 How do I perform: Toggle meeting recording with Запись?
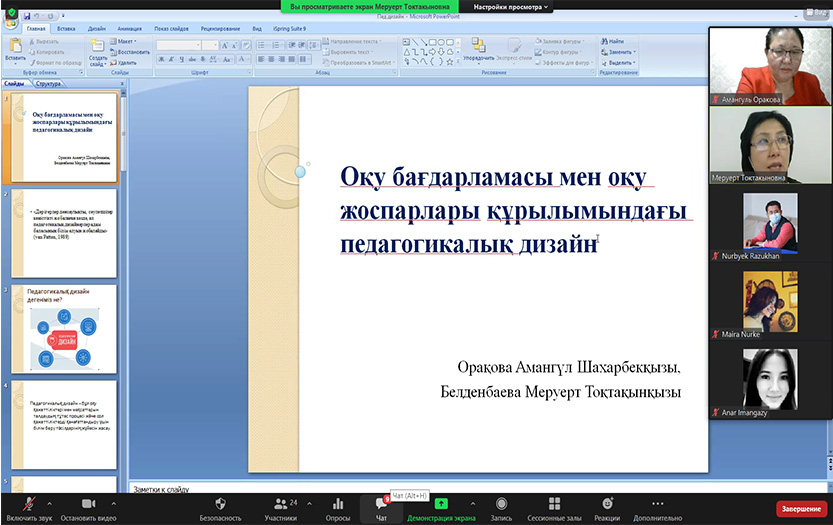click(x=501, y=504)
